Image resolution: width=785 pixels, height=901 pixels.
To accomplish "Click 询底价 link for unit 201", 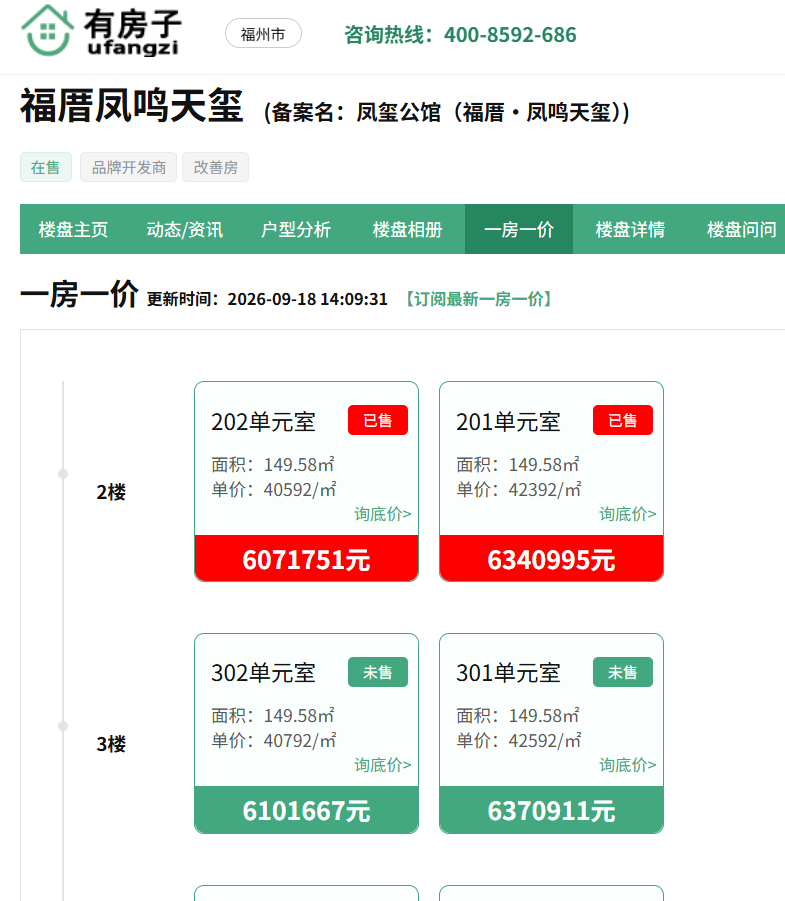I will click(x=628, y=514).
